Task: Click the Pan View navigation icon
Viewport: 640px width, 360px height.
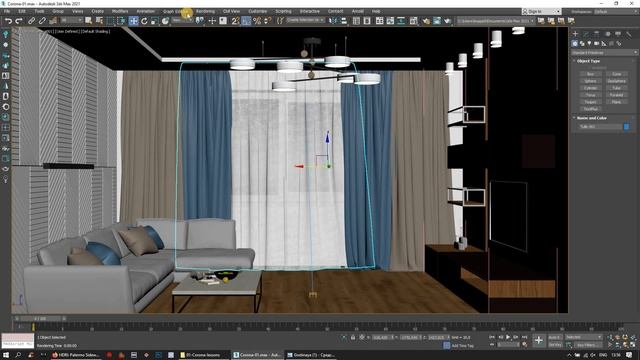Action: click(618, 345)
